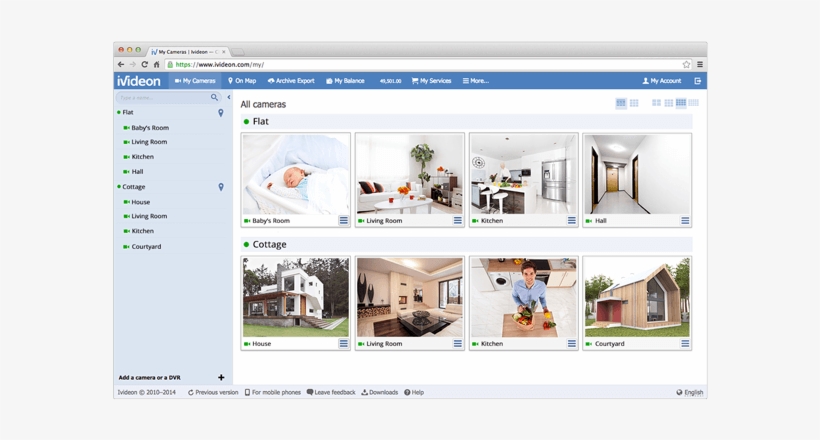Open the Archive Export tab

click(291, 81)
